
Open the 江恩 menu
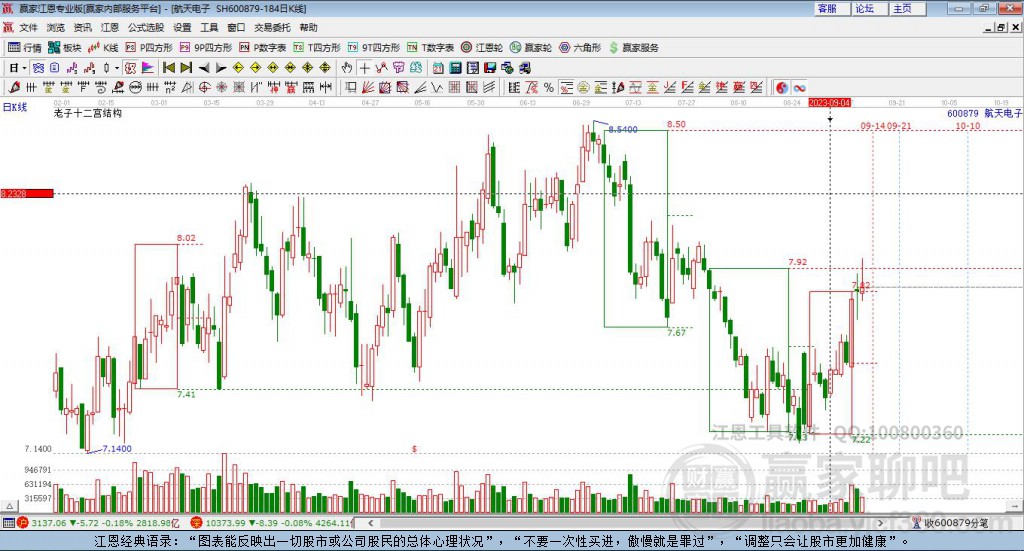tap(110, 27)
